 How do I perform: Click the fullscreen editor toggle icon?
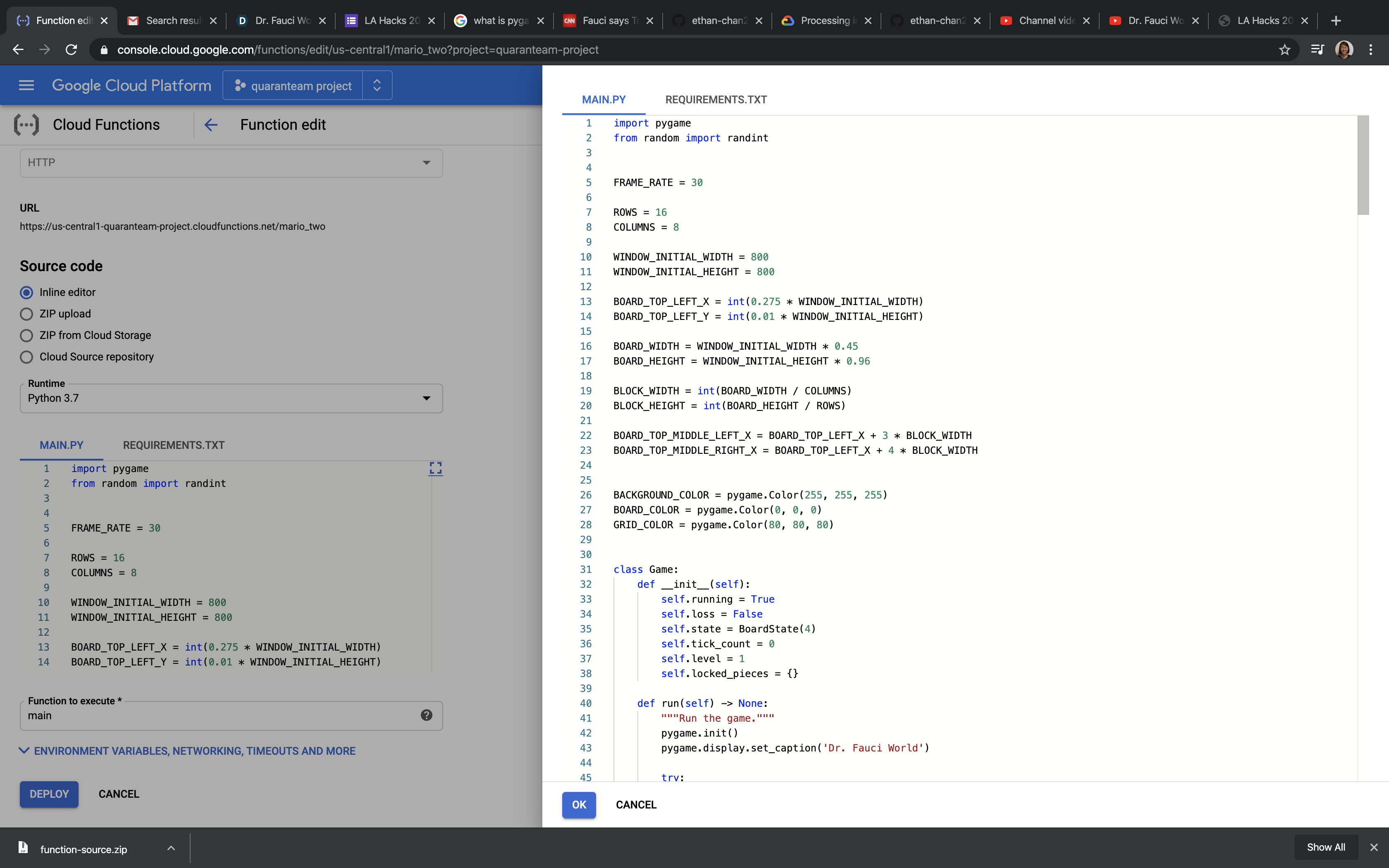tap(436, 468)
